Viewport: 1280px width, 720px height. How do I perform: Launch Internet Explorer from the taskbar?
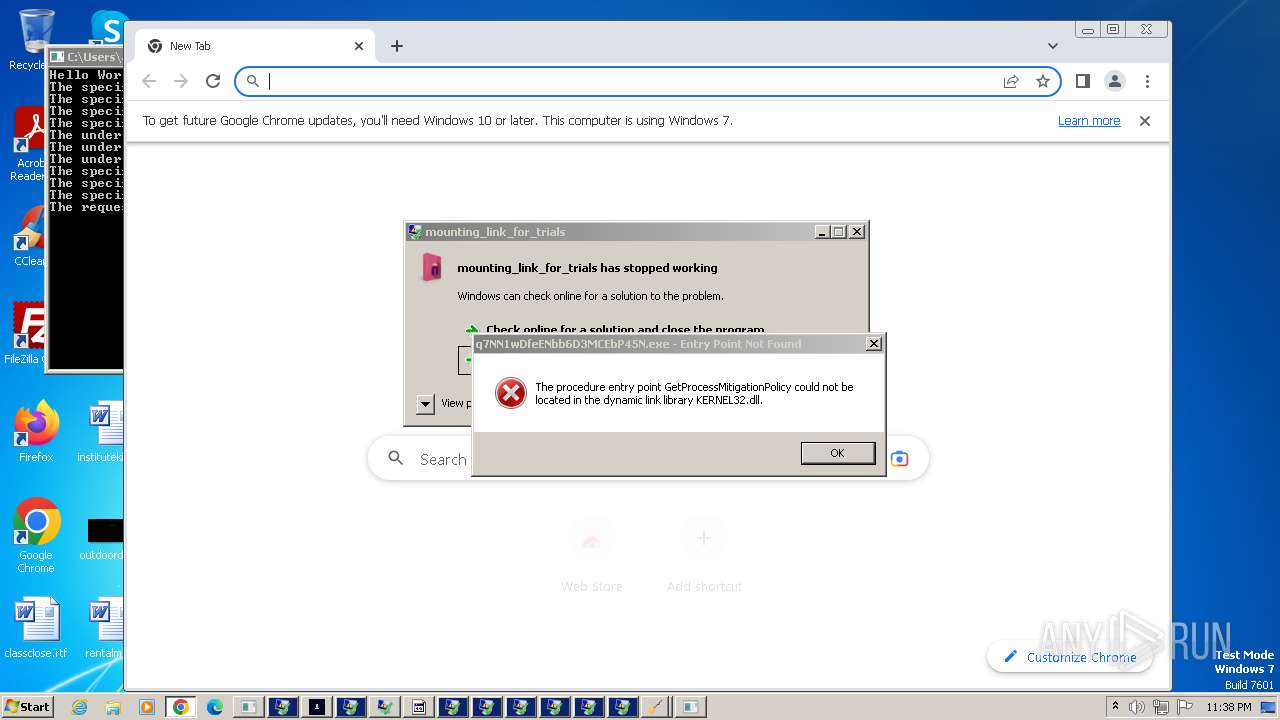pyautogui.click(x=79, y=707)
